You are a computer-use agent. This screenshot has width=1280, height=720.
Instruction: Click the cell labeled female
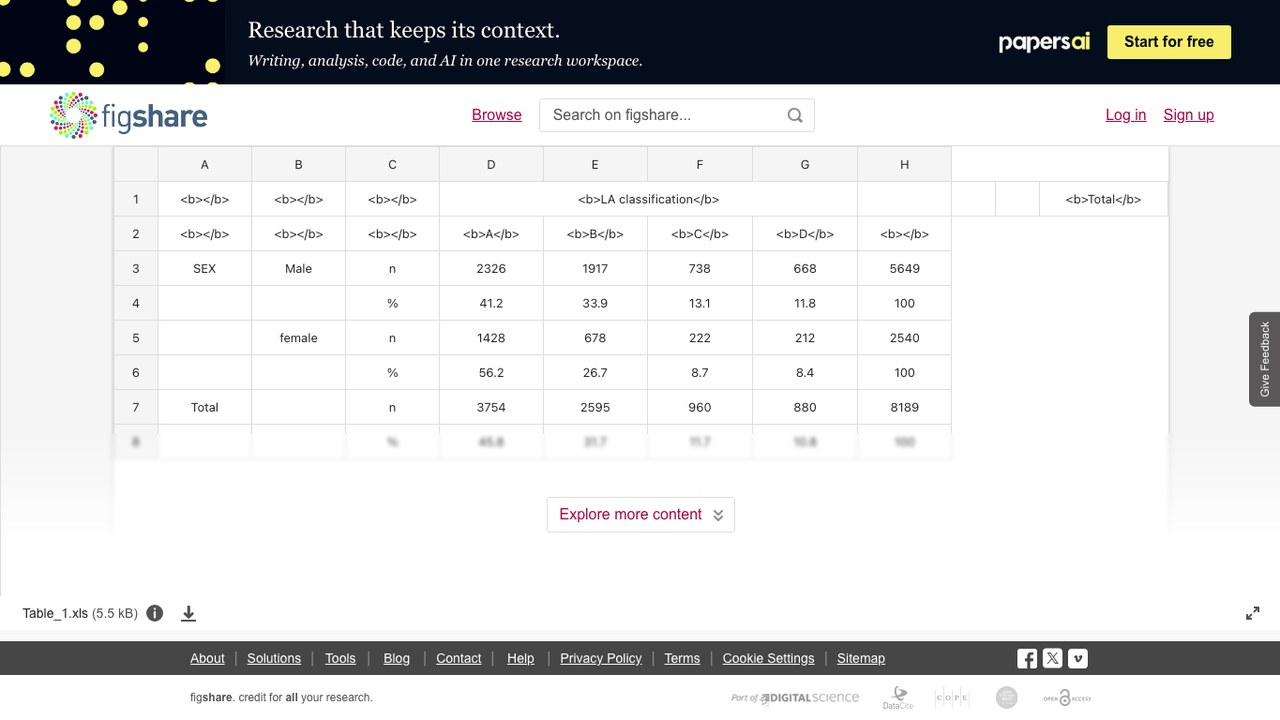pos(298,338)
